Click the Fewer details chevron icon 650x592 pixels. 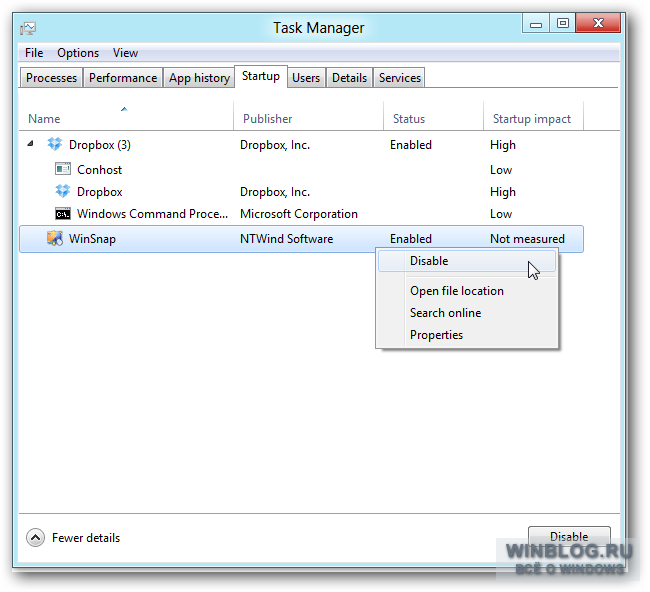tap(36, 537)
